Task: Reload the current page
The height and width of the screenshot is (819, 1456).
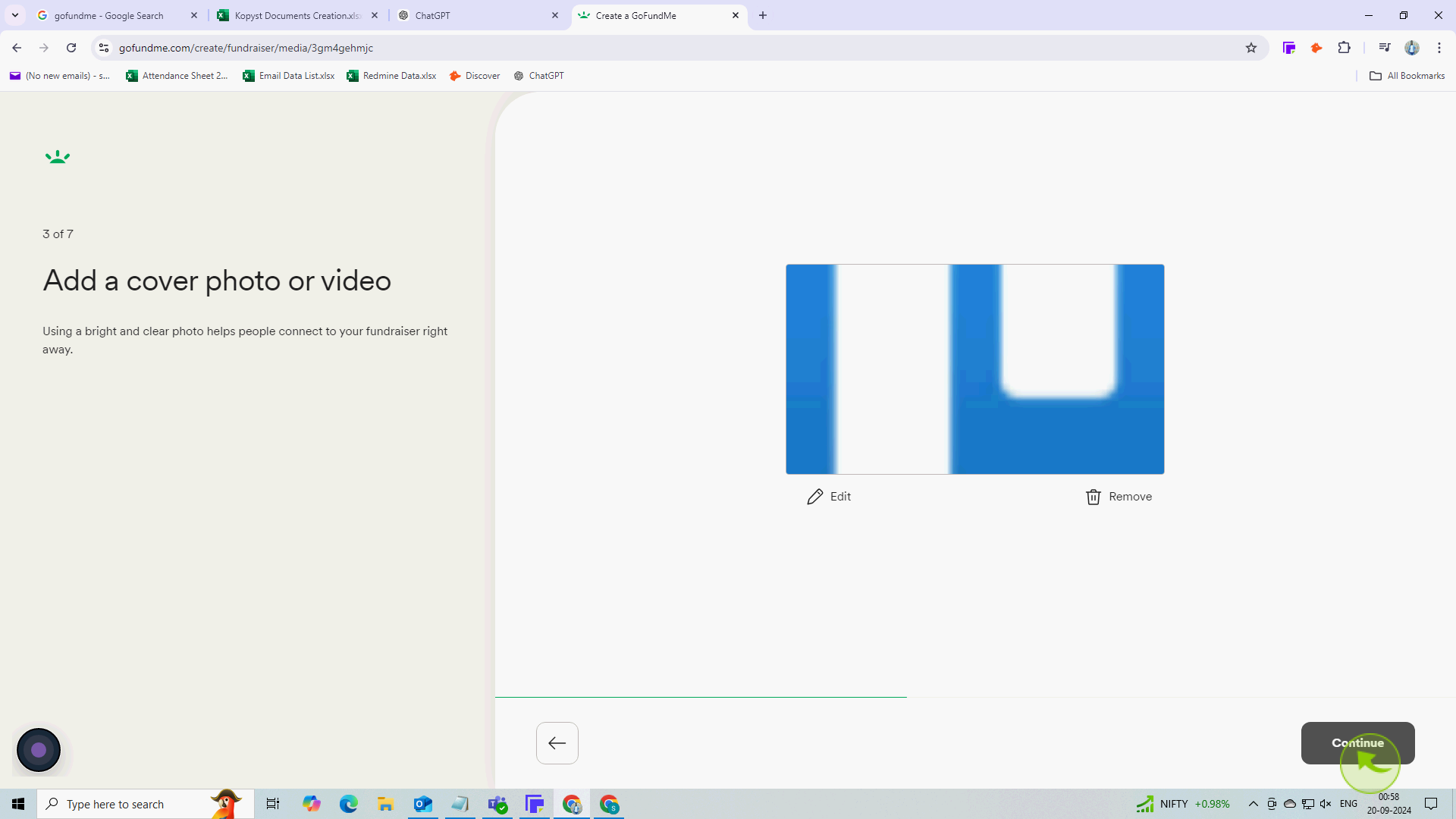Action: [71, 48]
